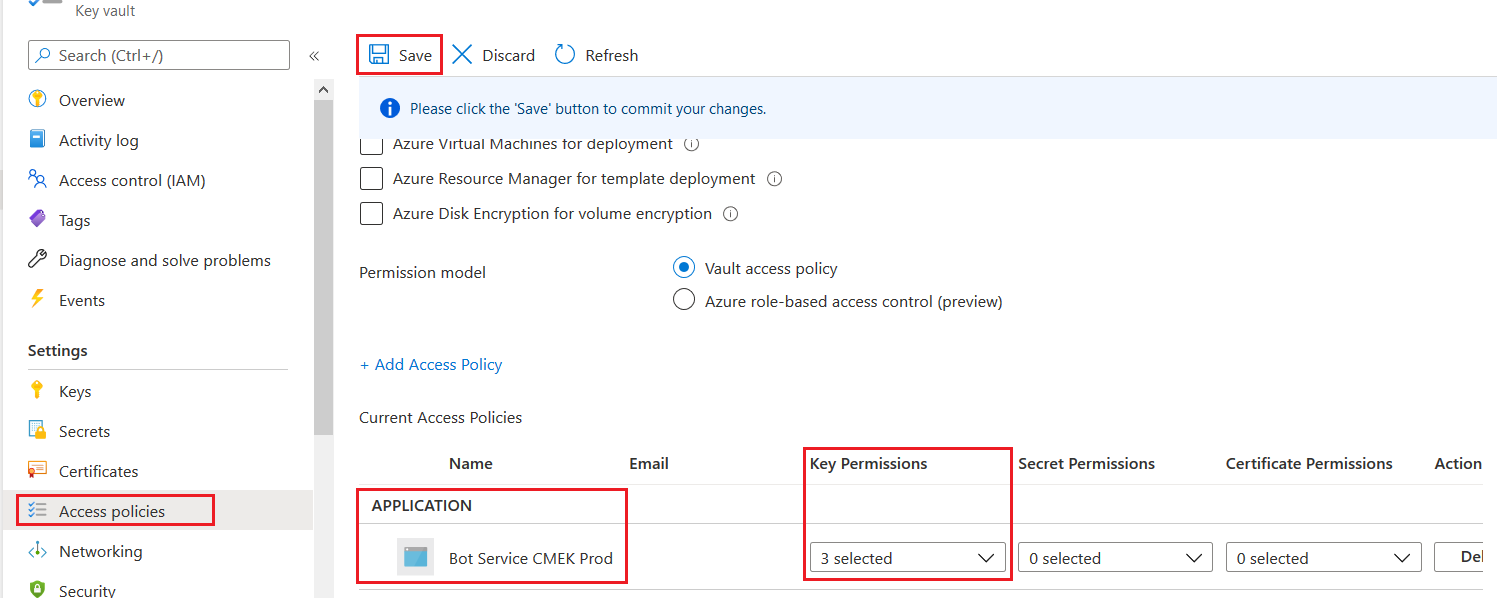1497x598 pixels.
Task: Click the Bot Service CMEK Prod application icon
Action: pos(415,558)
